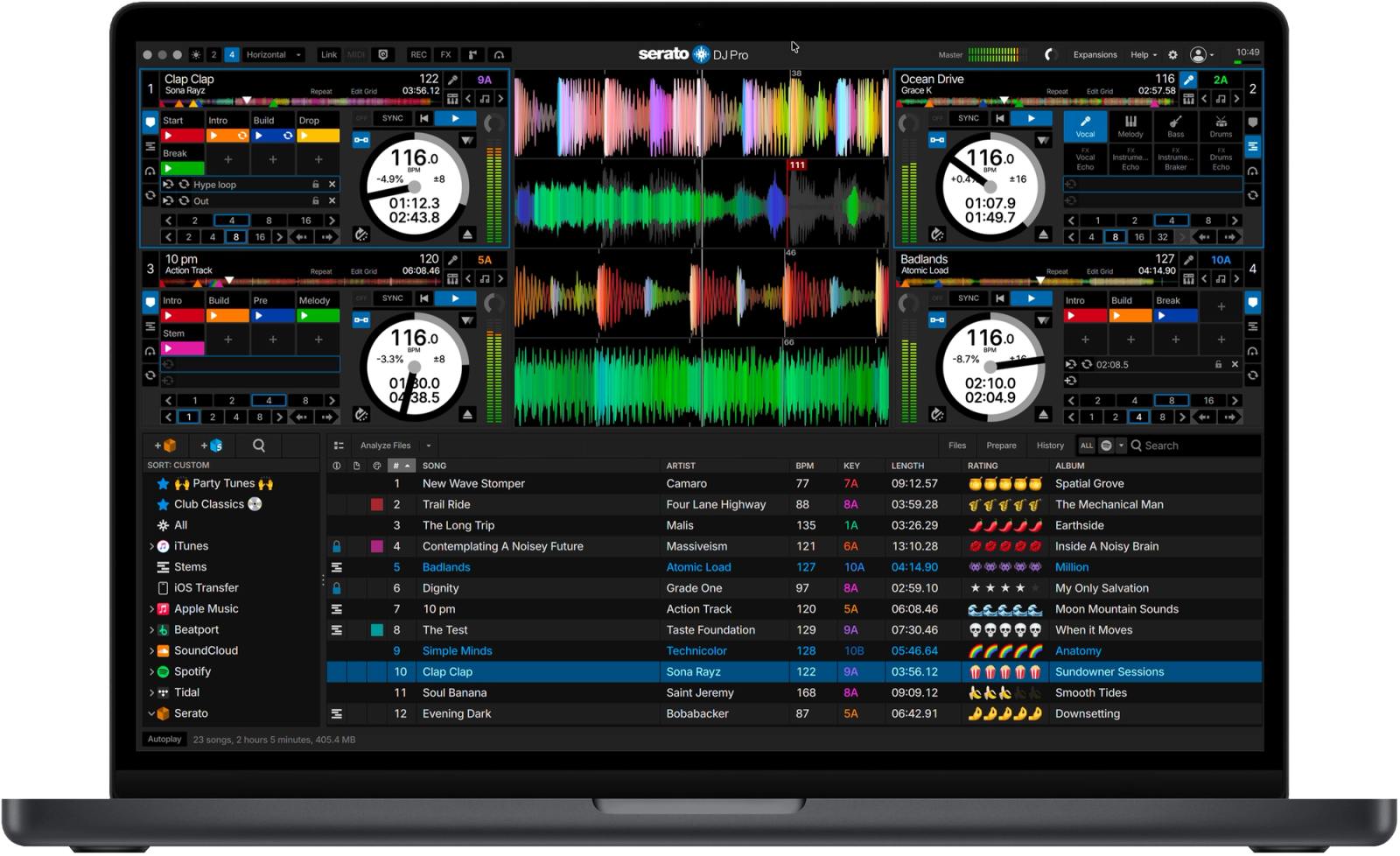Click the microphone icon next to Clap Clap's BPM

(x=453, y=80)
